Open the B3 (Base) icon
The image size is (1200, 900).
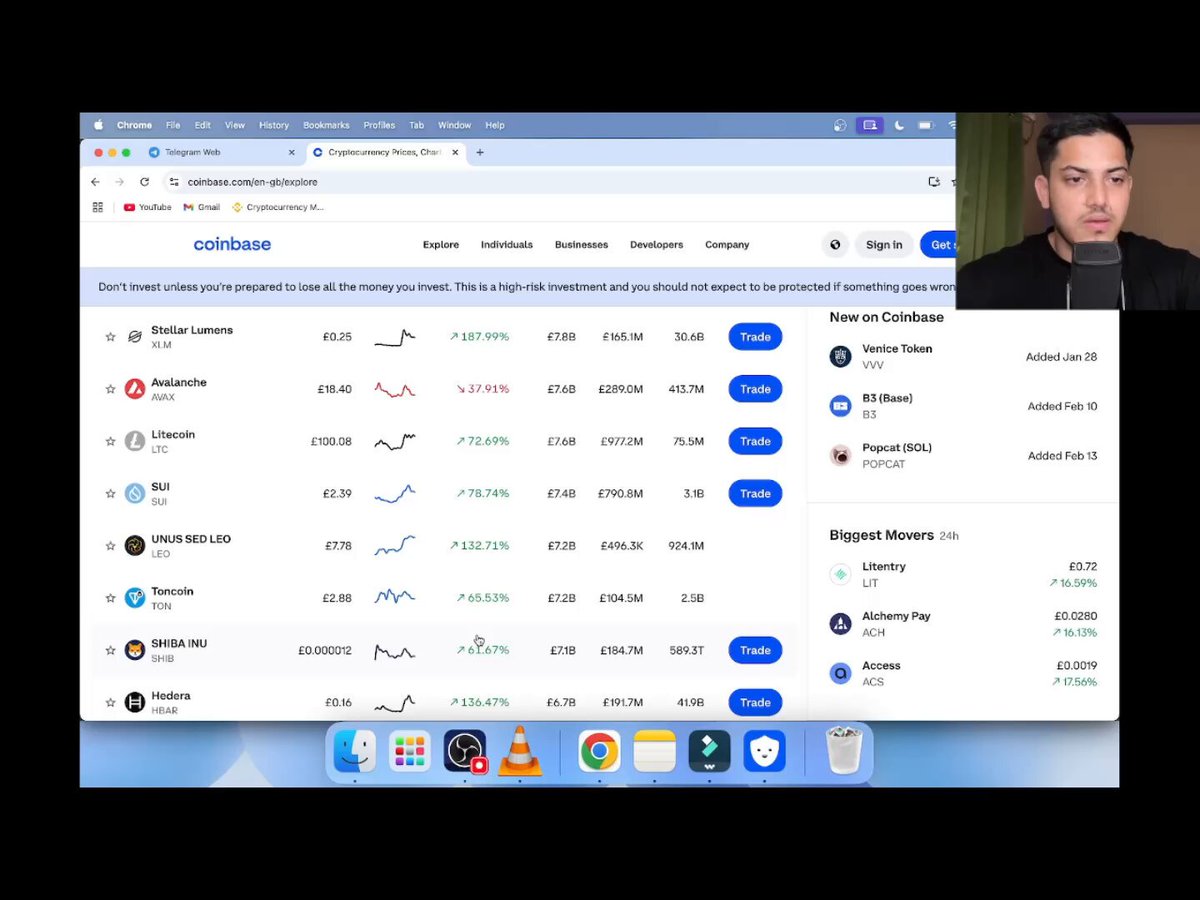[840, 406]
